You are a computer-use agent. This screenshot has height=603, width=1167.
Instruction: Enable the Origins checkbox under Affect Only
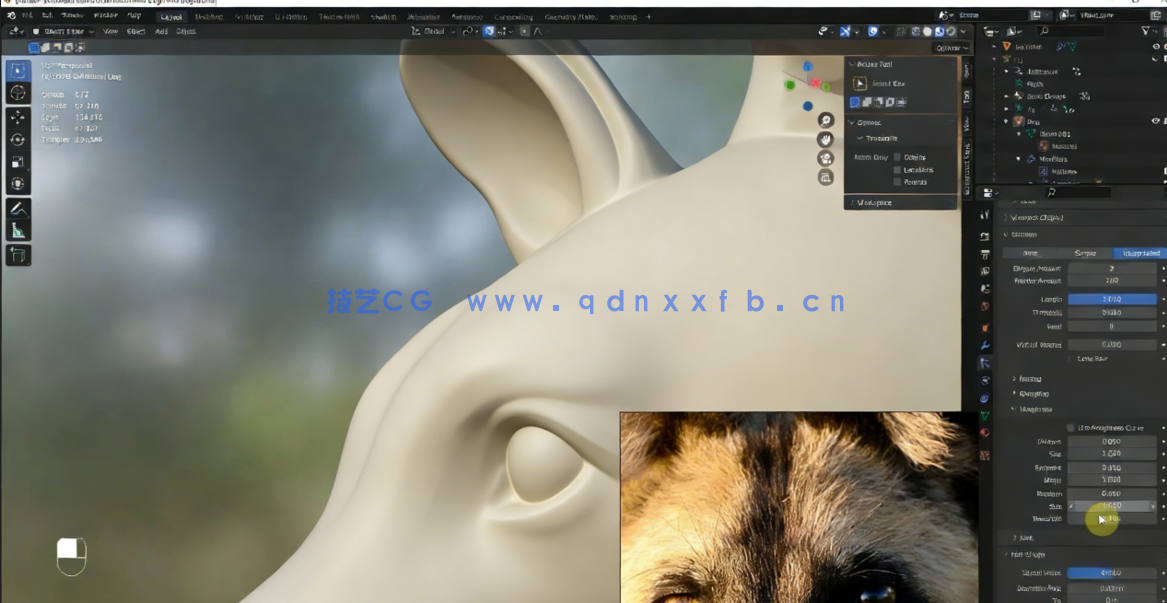pyautogui.click(x=897, y=157)
